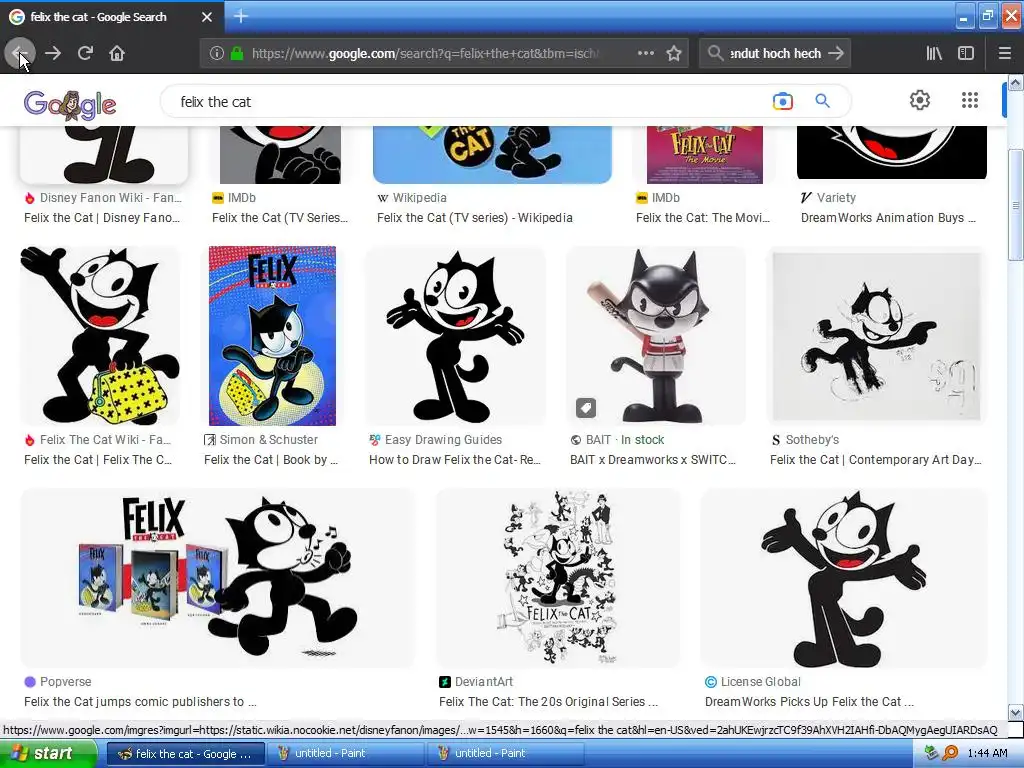The height and width of the screenshot is (768, 1024).
Task: Open 'Felix the Cat jumps comic publishers to ...' link
Action: pos(140,702)
